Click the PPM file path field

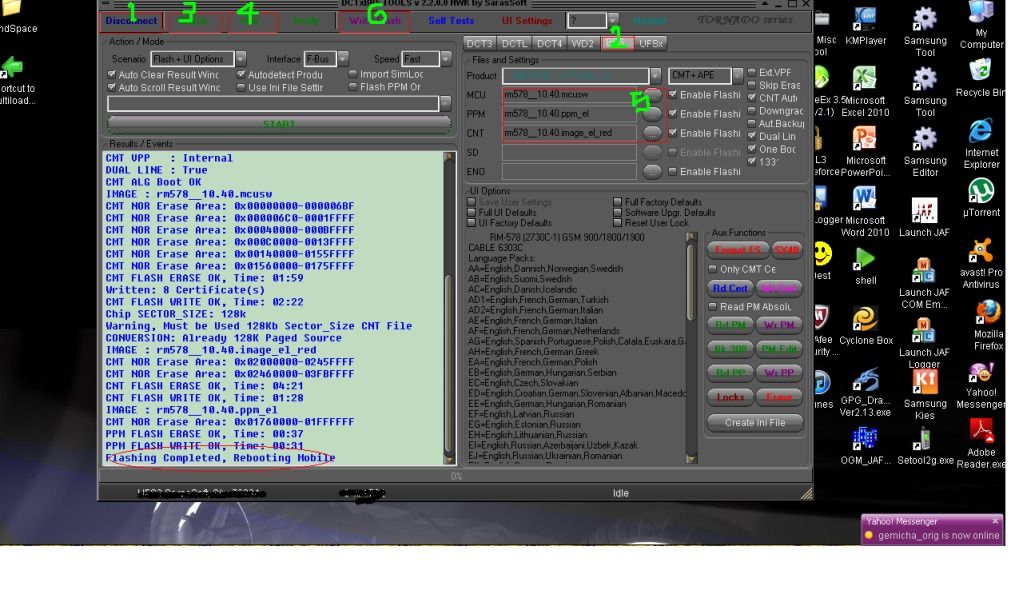(569, 114)
